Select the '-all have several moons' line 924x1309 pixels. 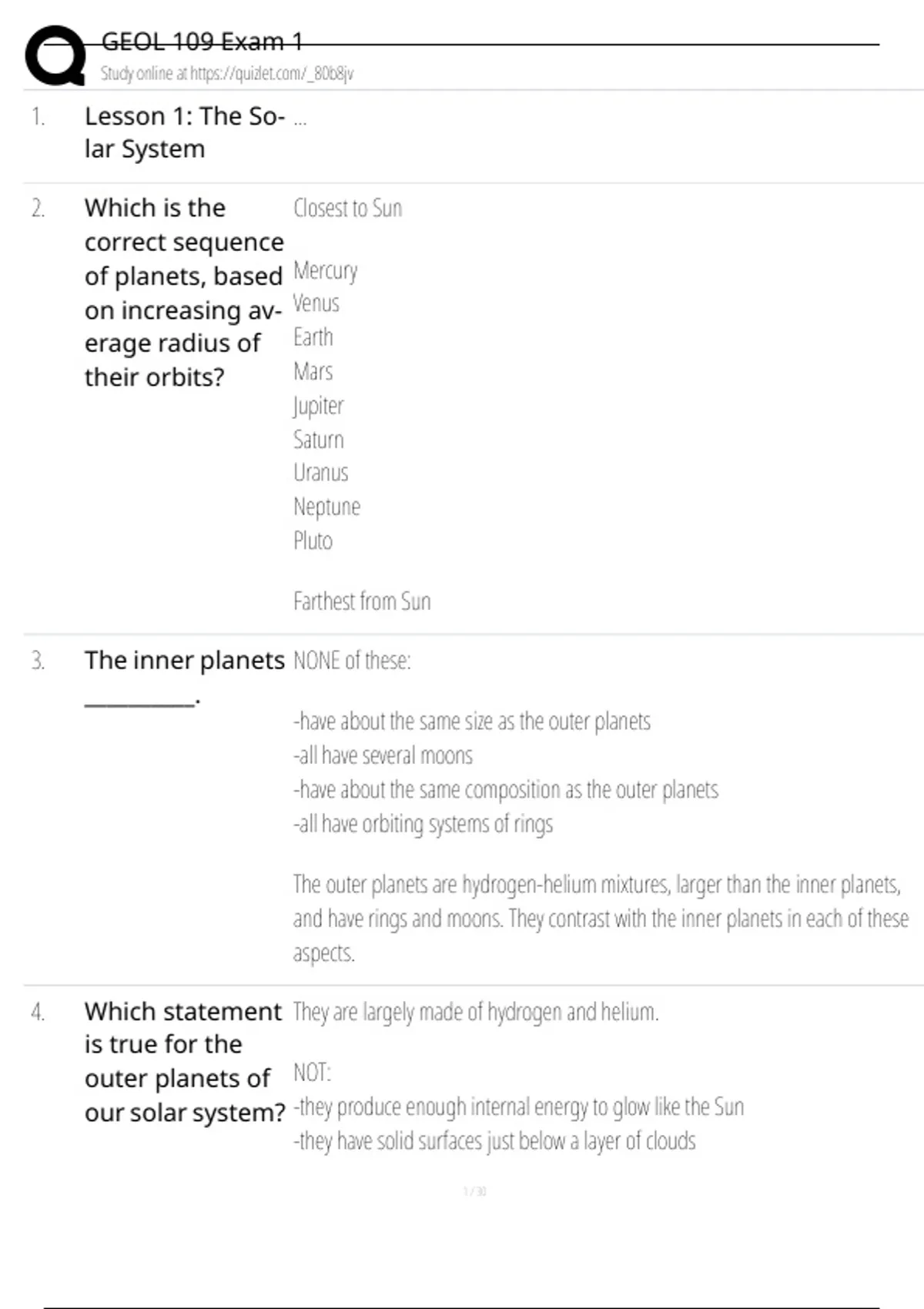[383, 755]
